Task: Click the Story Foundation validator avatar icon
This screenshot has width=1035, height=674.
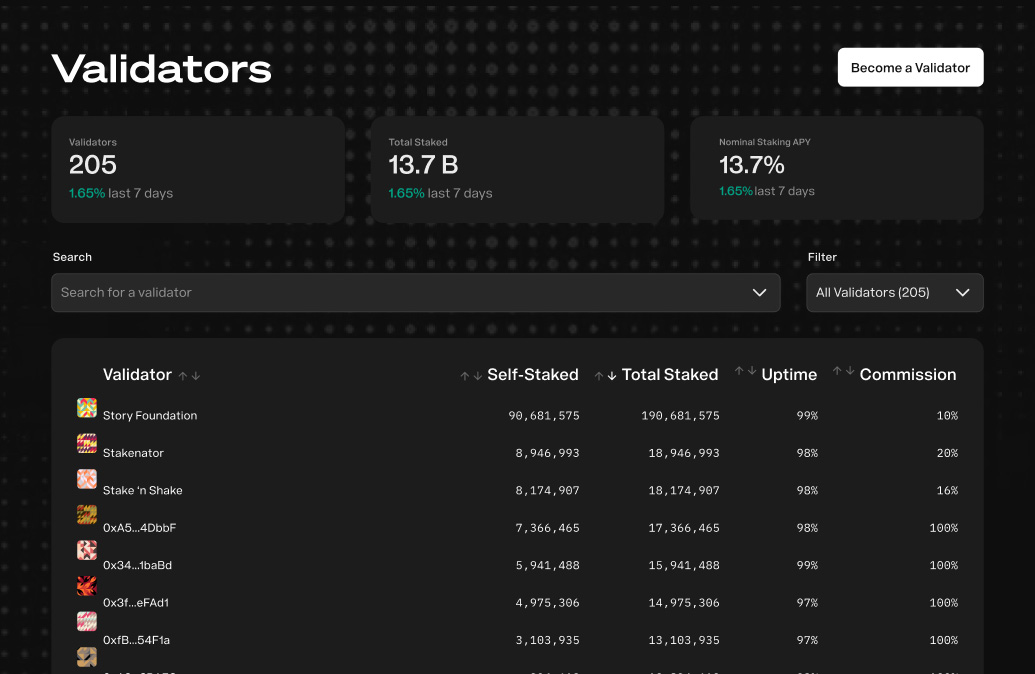Action: click(x=87, y=408)
